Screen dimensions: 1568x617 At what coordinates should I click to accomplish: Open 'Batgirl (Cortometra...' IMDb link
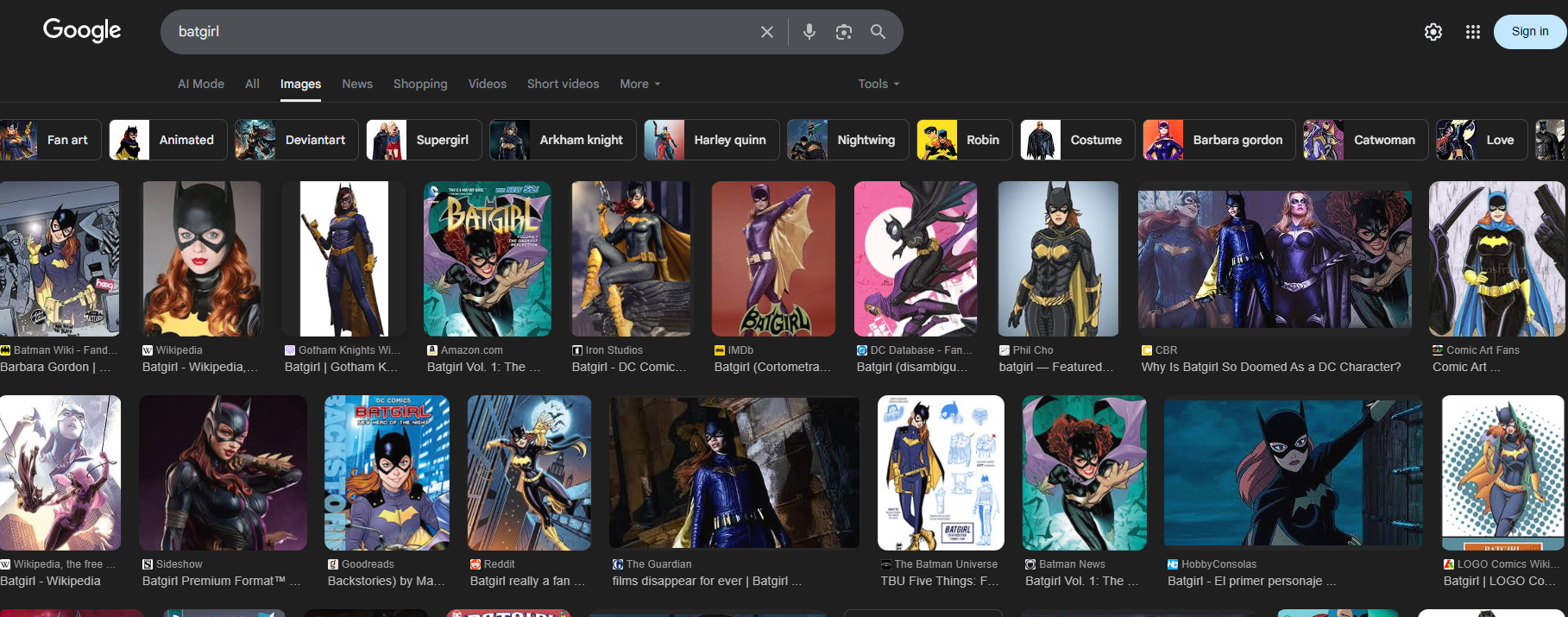772,367
